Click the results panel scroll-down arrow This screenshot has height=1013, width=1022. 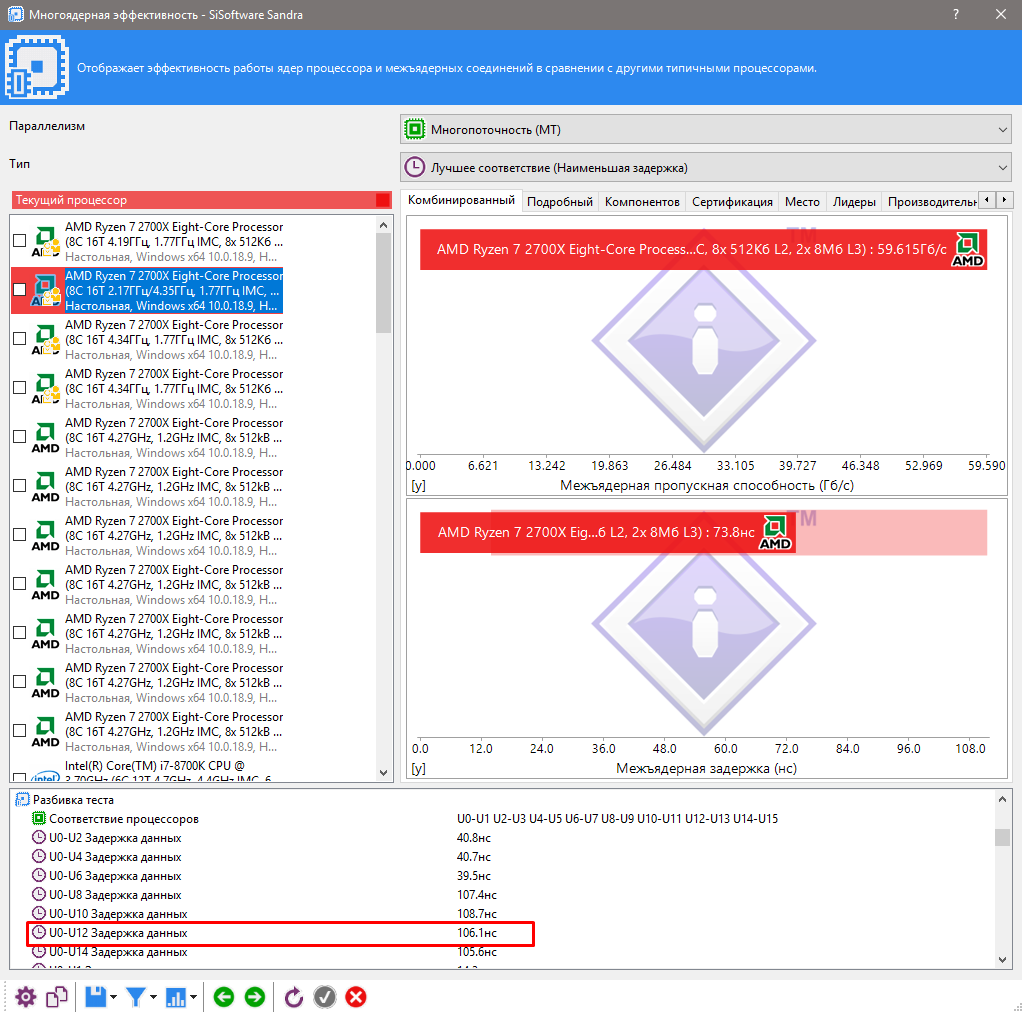(1002, 960)
